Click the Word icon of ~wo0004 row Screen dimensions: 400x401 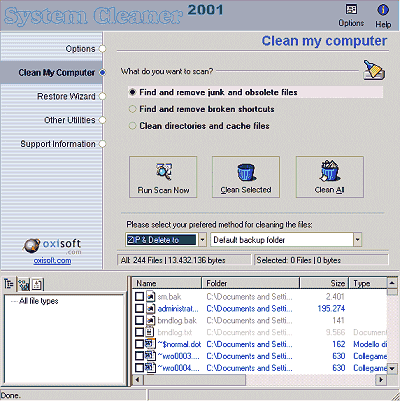click(x=150, y=368)
